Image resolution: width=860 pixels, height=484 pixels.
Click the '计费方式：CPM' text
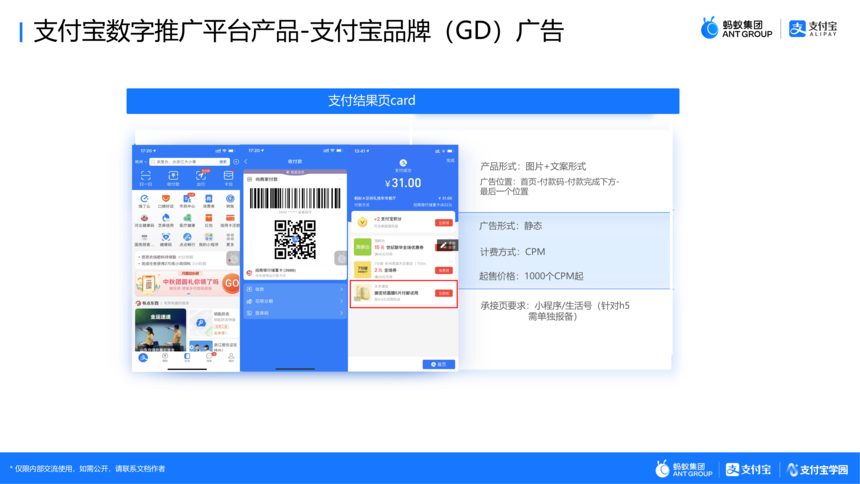coord(513,252)
